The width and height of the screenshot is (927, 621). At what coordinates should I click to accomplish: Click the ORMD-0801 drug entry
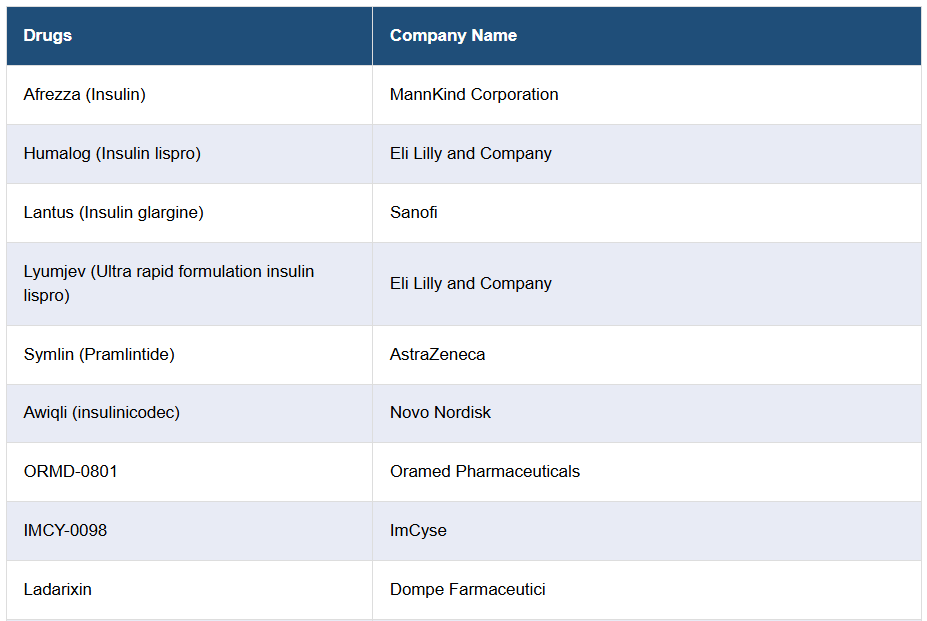point(71,472)
